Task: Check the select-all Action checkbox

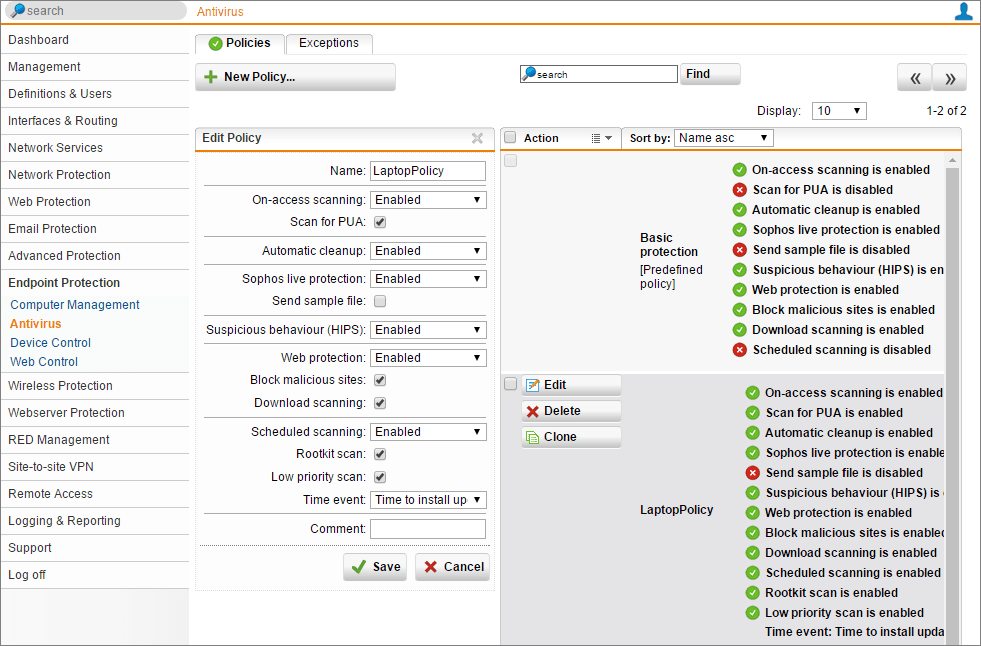Action: tap(511, 138)
